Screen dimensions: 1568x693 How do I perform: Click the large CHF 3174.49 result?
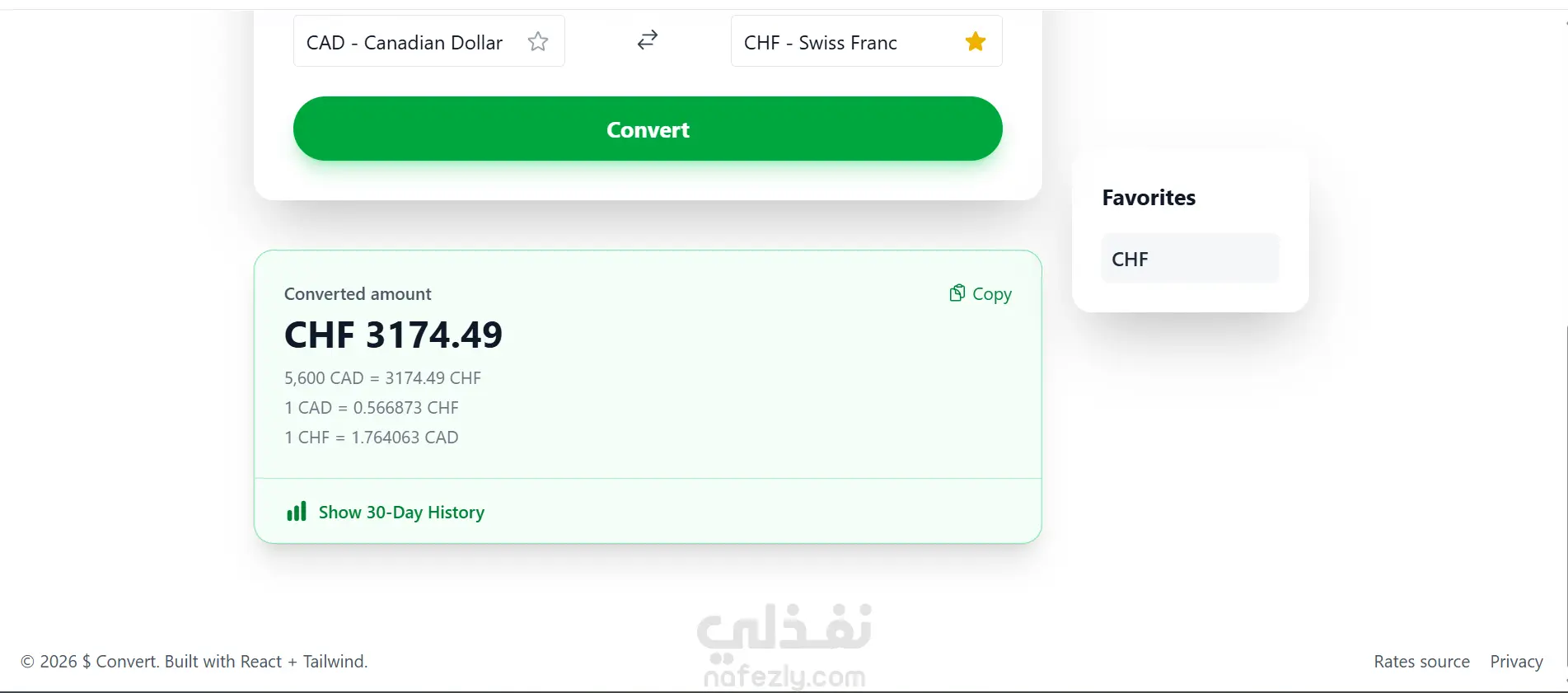tap(393, 335)
